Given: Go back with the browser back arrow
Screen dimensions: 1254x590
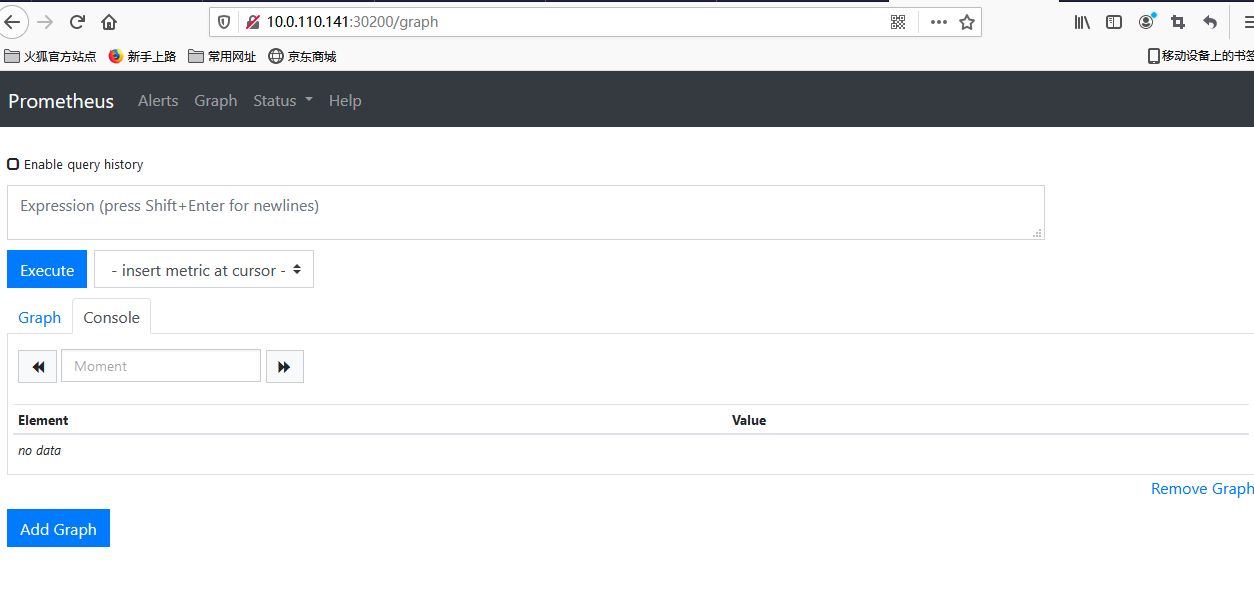Looking at the screenshot, I should [13, 22].
